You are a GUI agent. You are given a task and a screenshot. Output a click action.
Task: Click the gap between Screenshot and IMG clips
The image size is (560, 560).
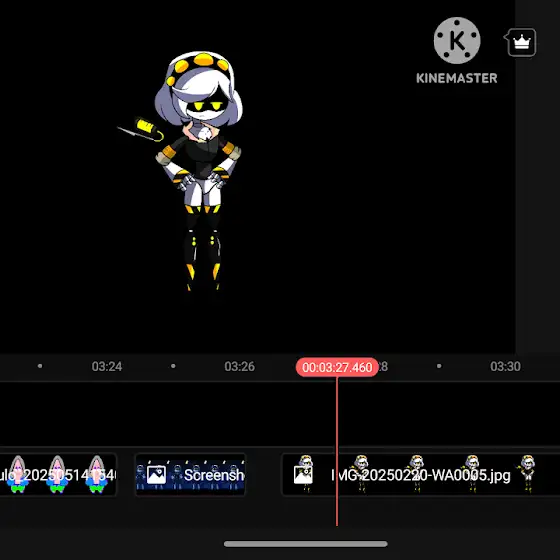[264, 475]
